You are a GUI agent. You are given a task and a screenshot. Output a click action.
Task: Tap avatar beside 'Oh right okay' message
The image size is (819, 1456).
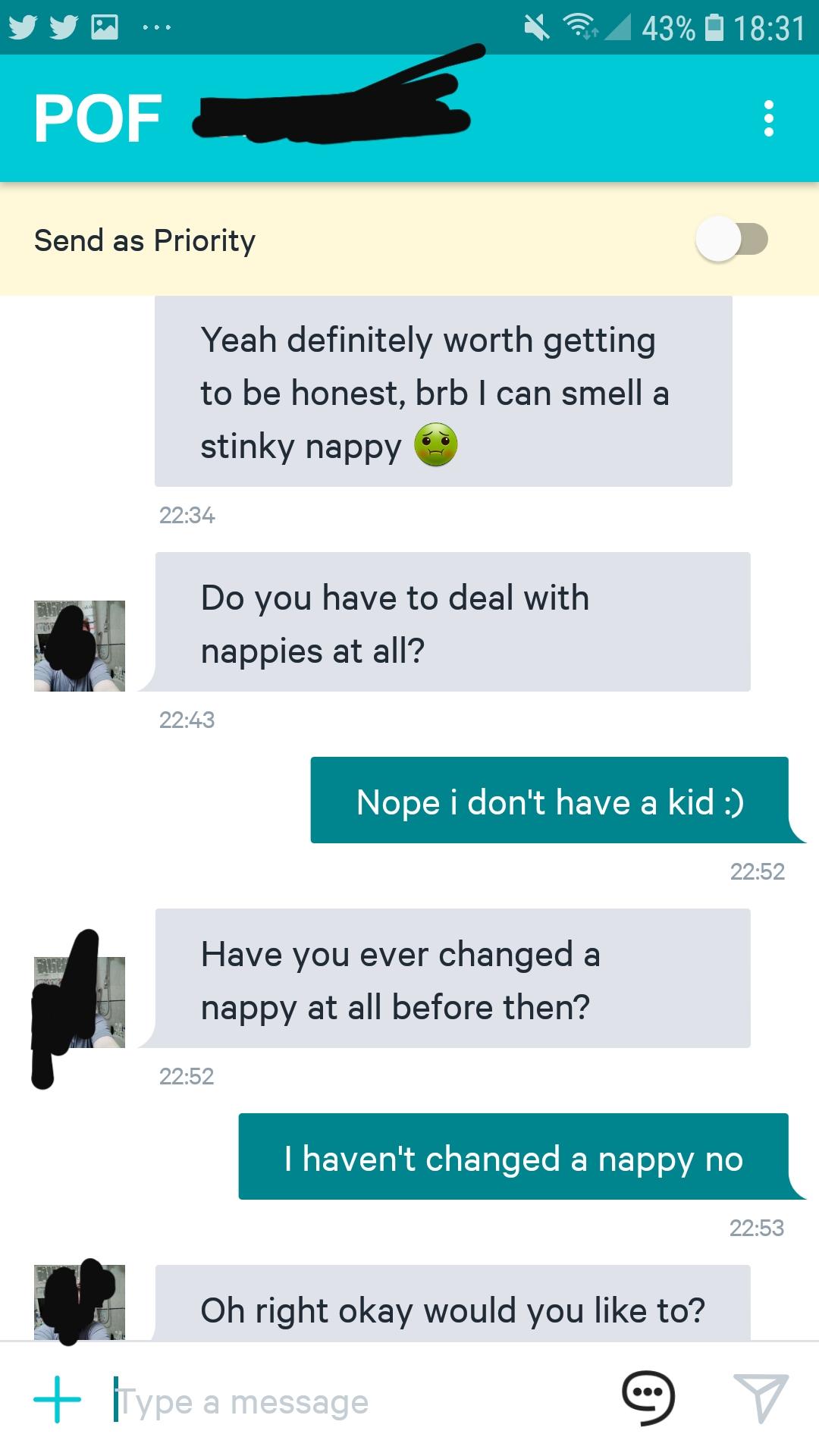pos(80,1301)
